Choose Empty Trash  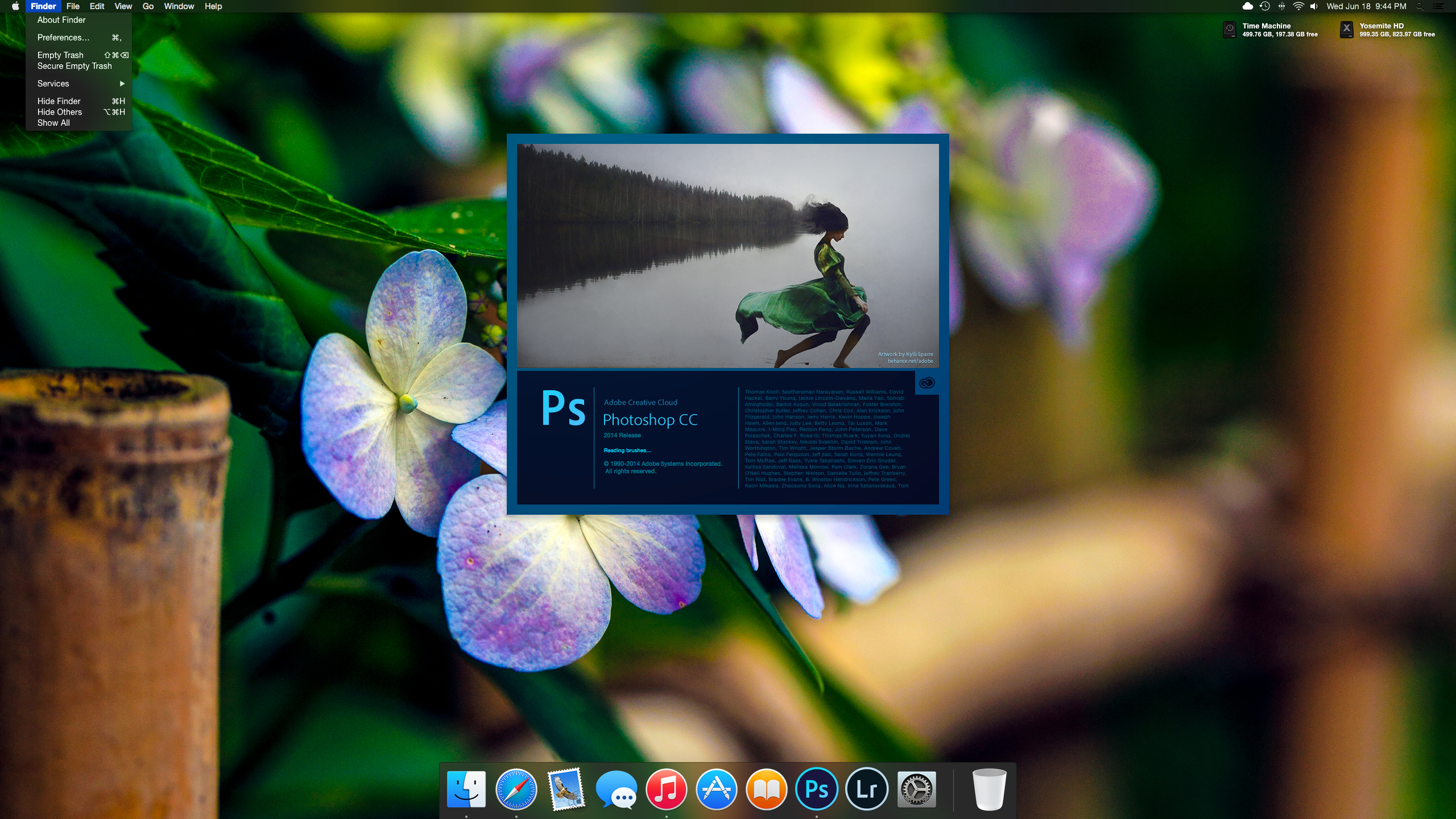(78, 55)
